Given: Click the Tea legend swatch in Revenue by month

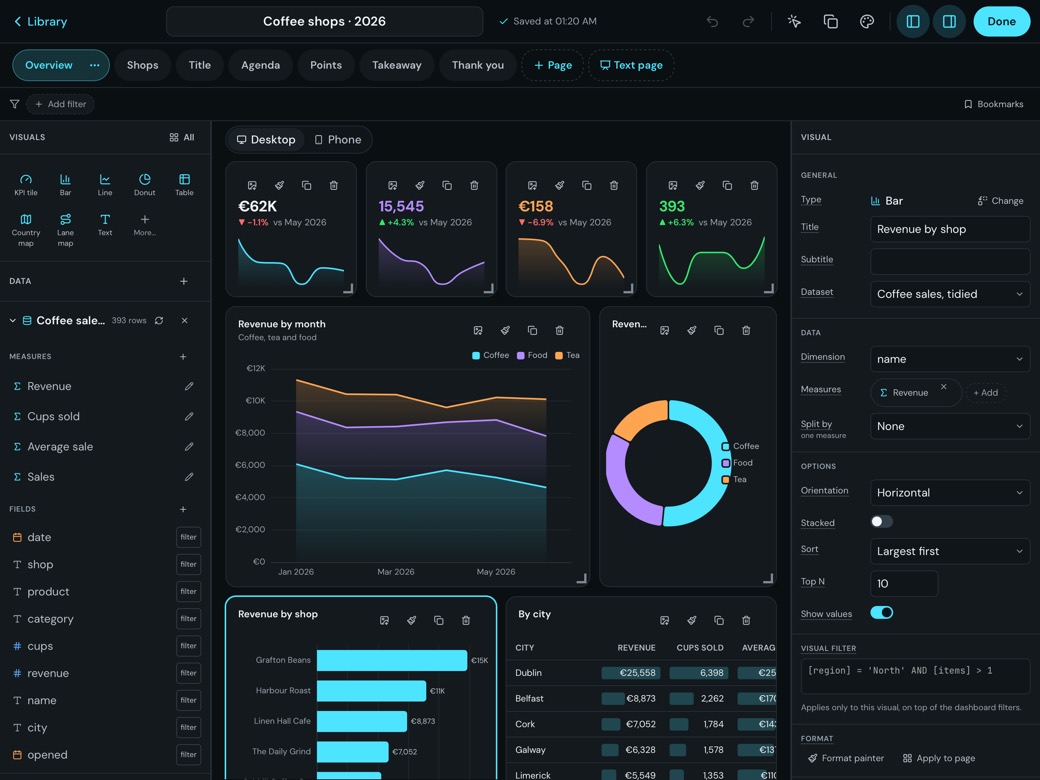Looking at the screenshot, I should coord(559,356).
